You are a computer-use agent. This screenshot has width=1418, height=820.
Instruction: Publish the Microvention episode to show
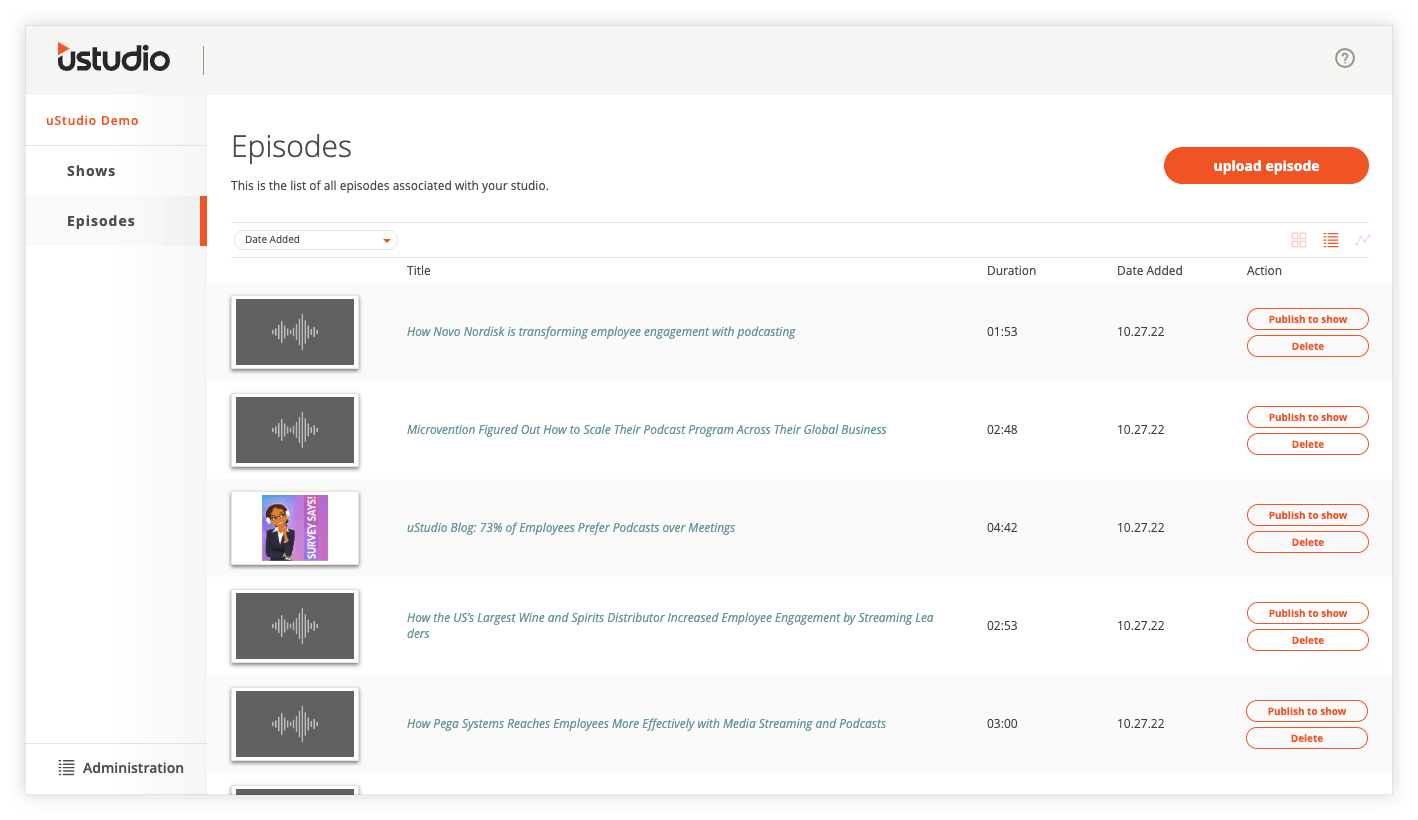pos(1308,417)
